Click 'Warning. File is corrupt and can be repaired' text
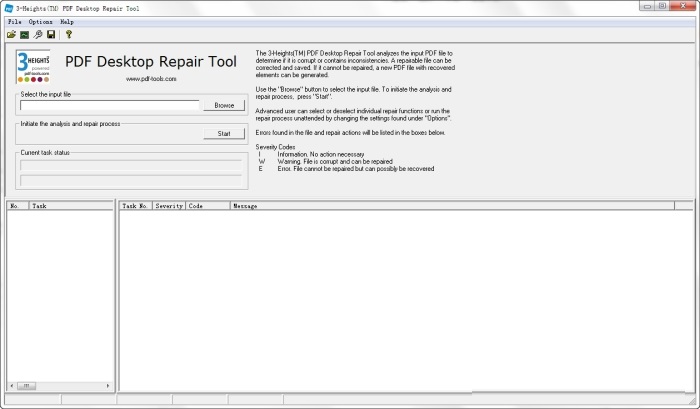 click(335, 161)
